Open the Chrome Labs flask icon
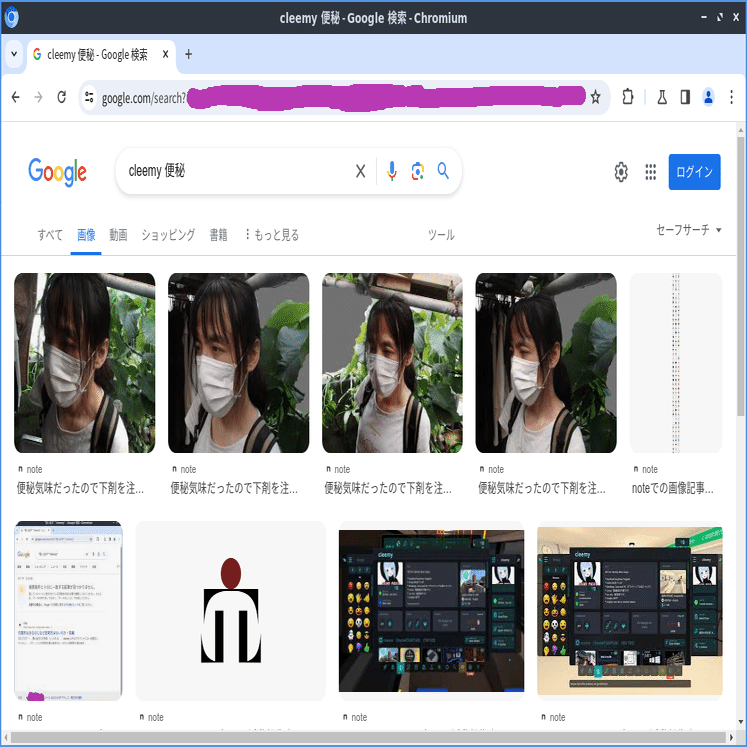Viewport: 747px width, 747px height. pos(662,98)
